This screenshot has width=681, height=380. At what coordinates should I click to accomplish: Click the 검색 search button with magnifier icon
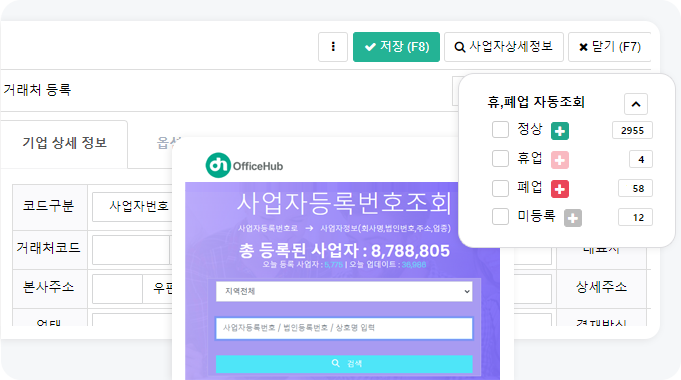tap(344, 363)
